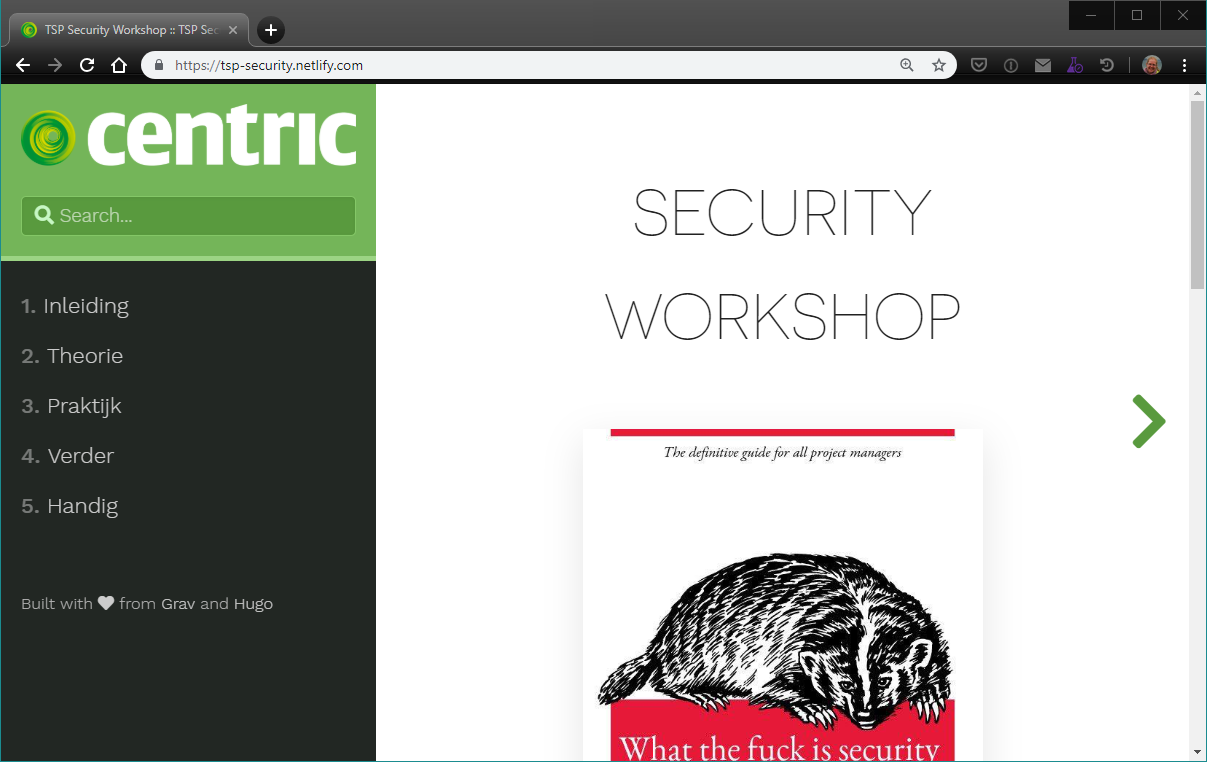Open the history clock extension icon
Image resolution: width=1207 pixels, height=762 pixels.
pyautogui.click(x=1107, y=65)
